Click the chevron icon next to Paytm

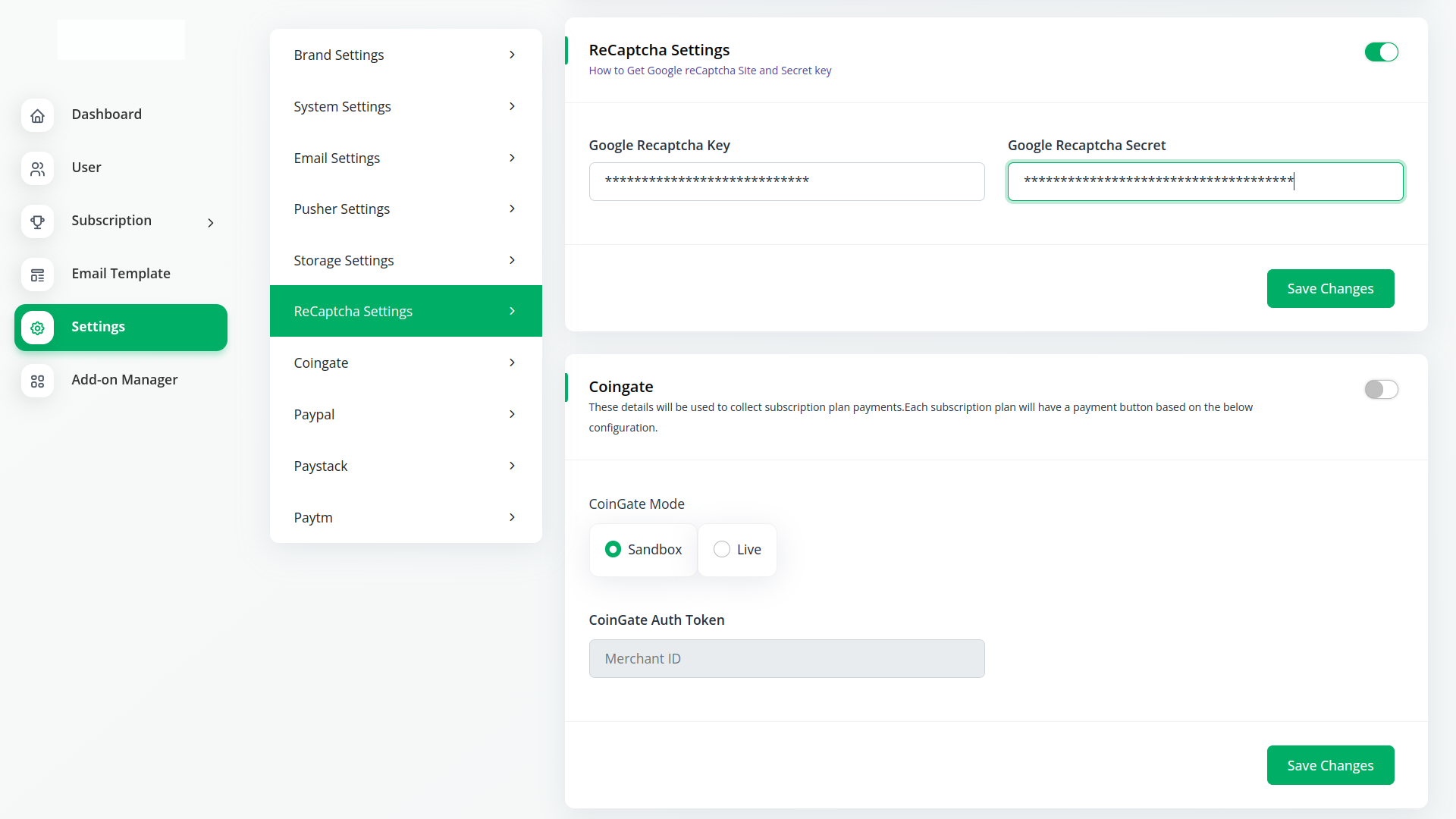click(512, 517)
